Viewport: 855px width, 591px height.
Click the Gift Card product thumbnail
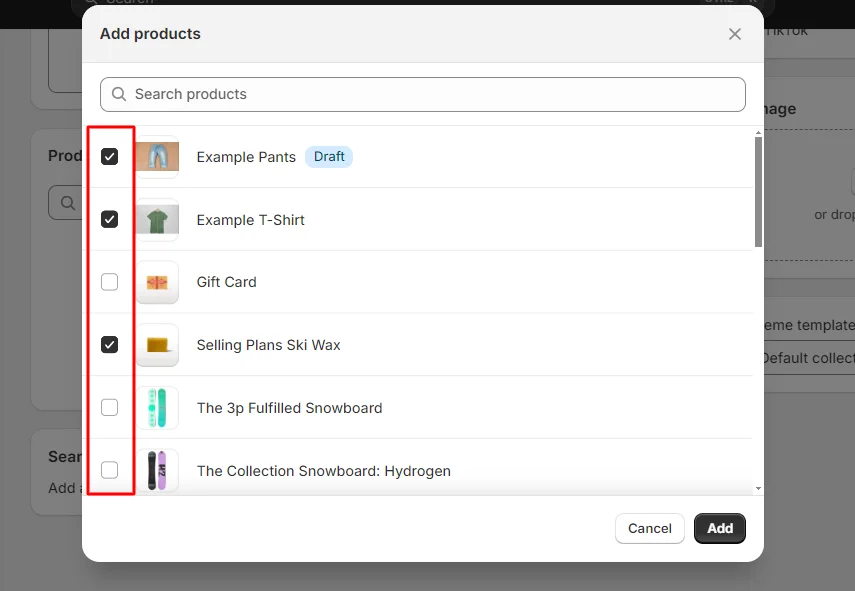click(157, 281)
